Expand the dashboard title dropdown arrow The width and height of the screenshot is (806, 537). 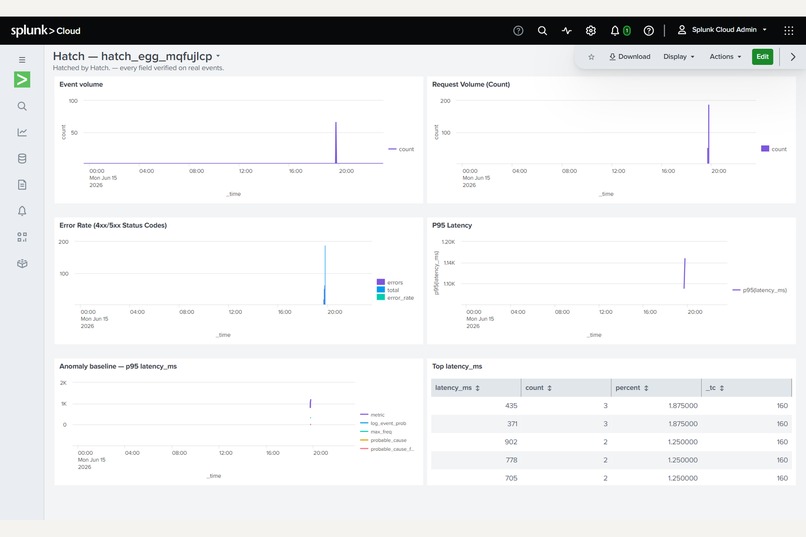(218, 56)
